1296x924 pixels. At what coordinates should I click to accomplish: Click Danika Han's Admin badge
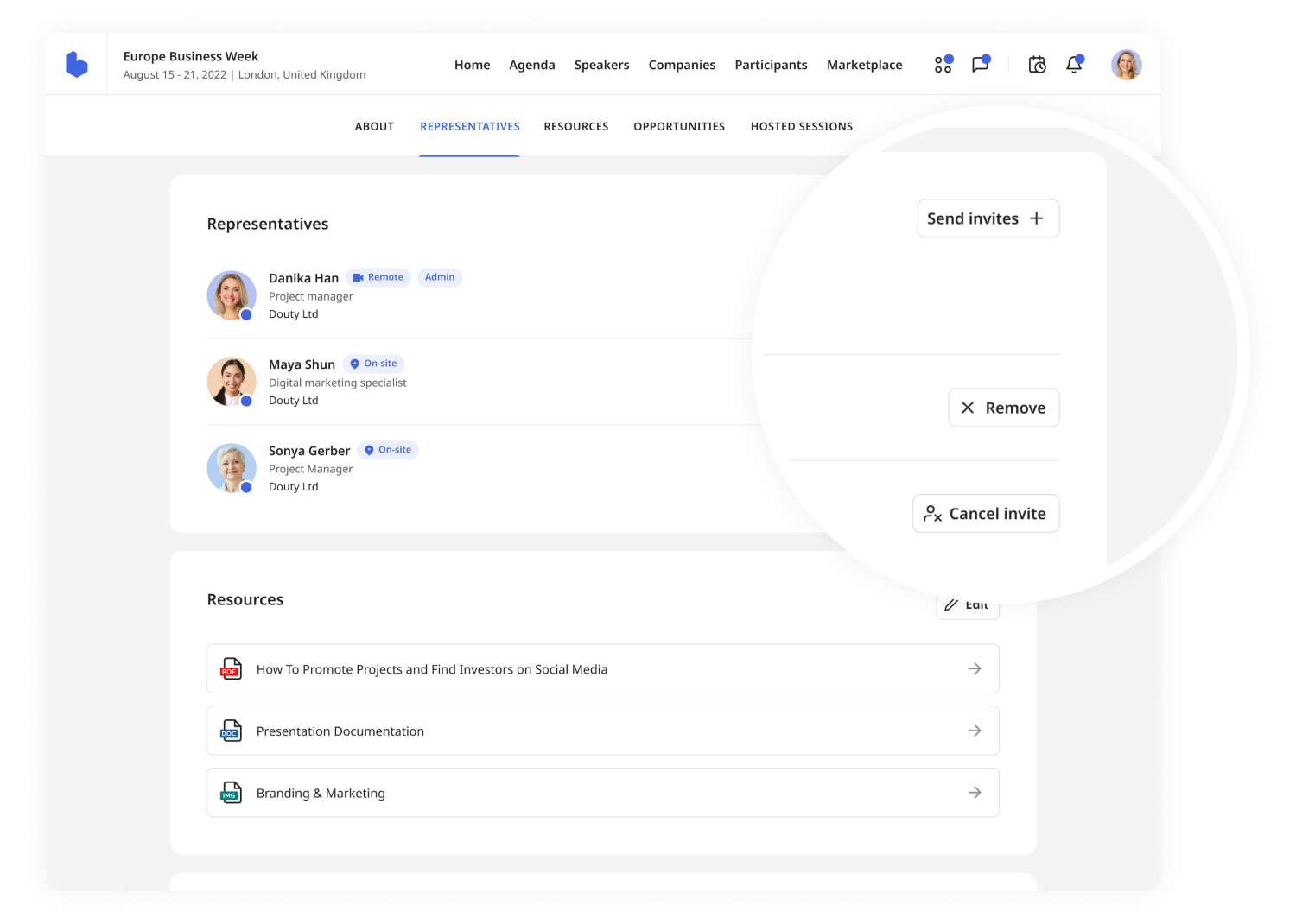pyautogui.click(x=440, y=277)
